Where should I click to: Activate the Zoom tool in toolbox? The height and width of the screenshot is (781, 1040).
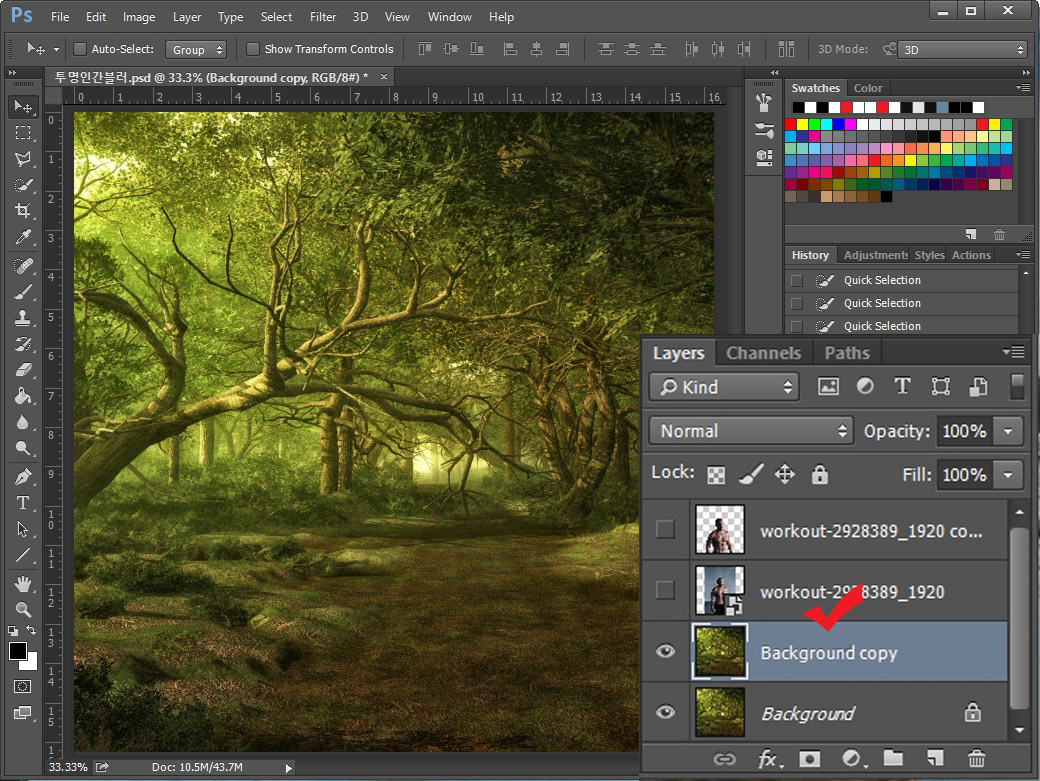(x=23, y=609)
